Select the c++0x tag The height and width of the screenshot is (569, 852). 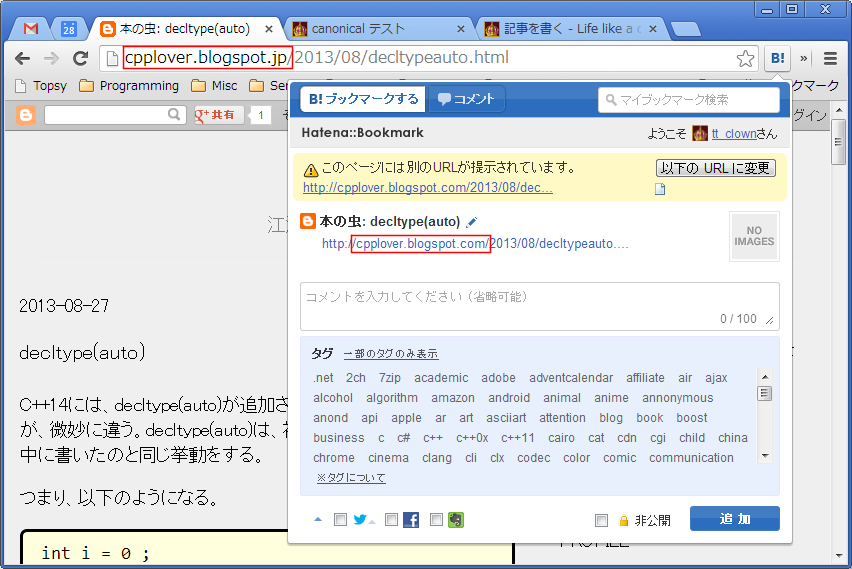pos(472,438)
